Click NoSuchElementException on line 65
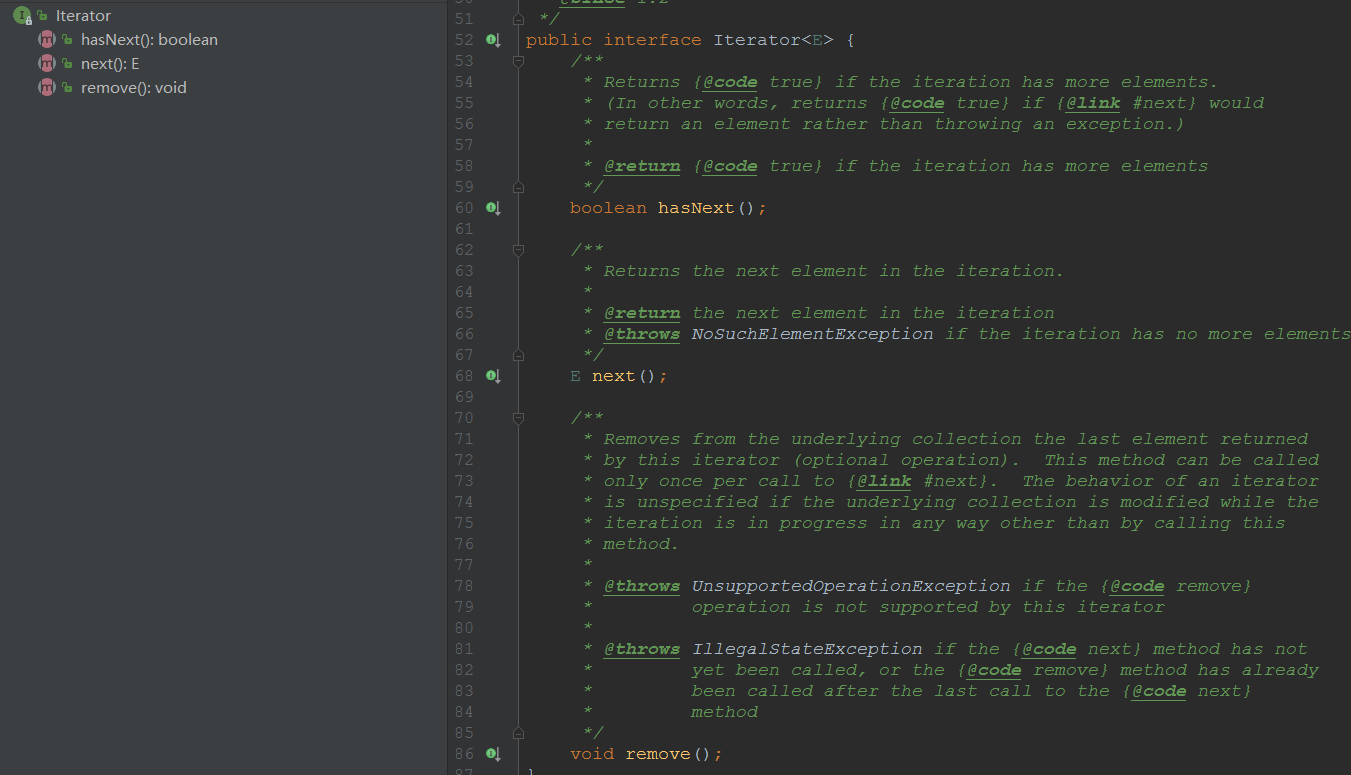The image size is (1351, 775). click(x=812, y=334)
